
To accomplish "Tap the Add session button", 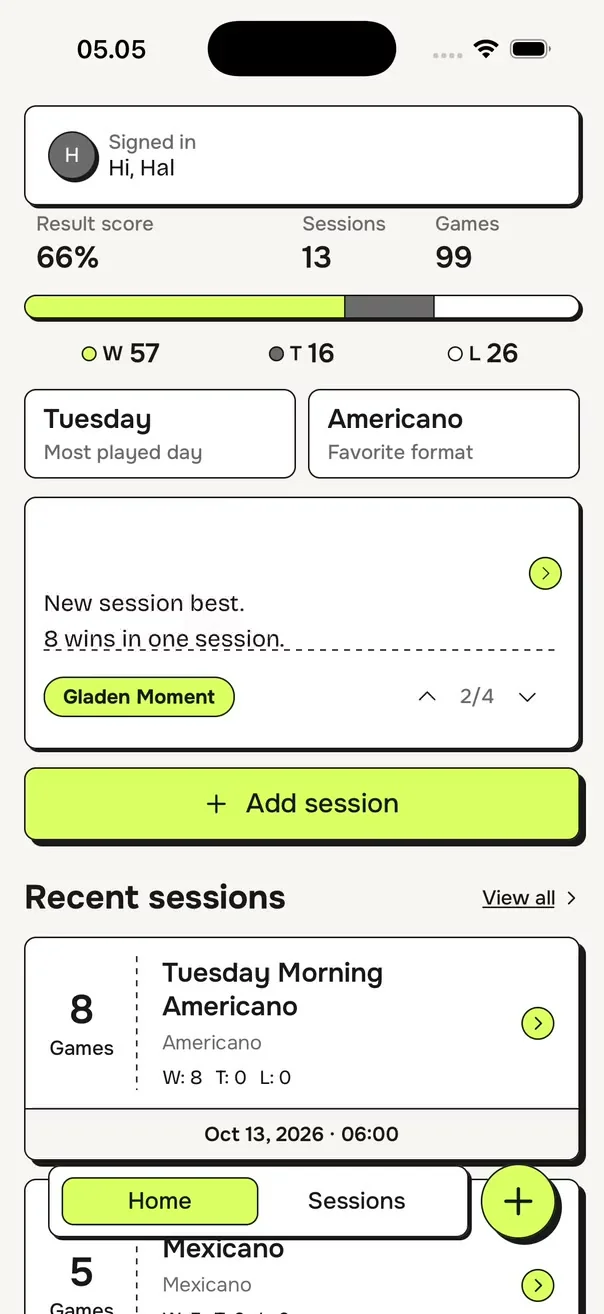I will (x=302, y=803).
